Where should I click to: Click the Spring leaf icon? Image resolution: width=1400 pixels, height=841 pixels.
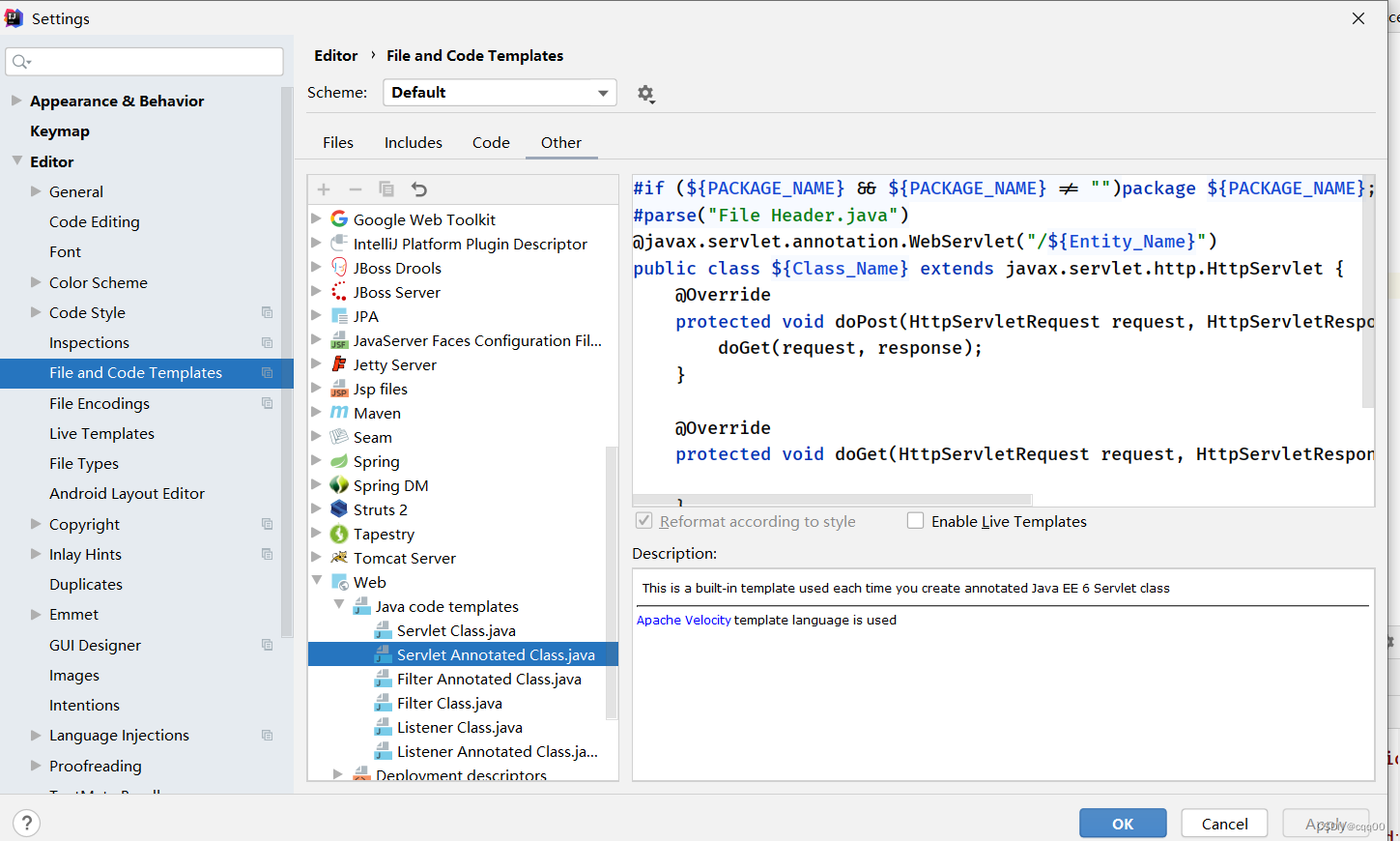click(x=339, y=461)
